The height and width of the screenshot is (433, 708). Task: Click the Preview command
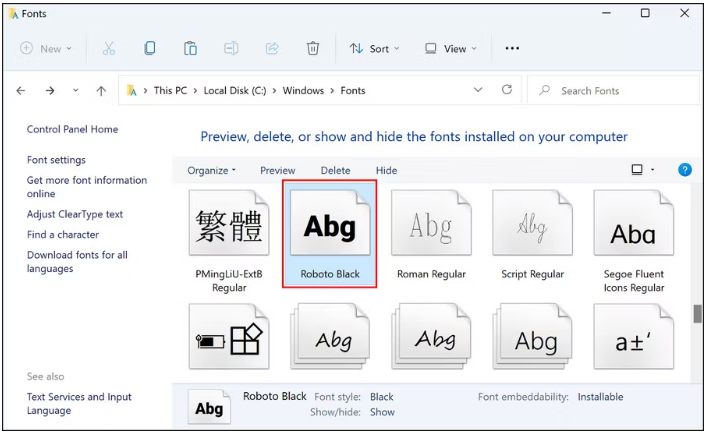coord(277,170)
